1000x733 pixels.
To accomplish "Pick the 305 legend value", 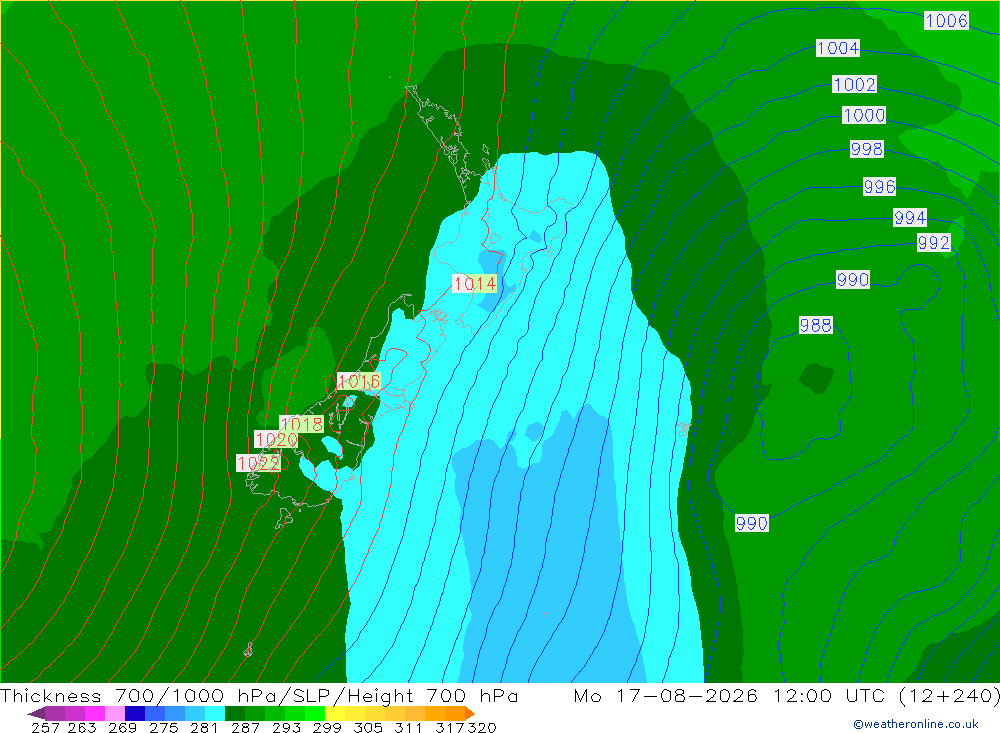I will 368,727.
